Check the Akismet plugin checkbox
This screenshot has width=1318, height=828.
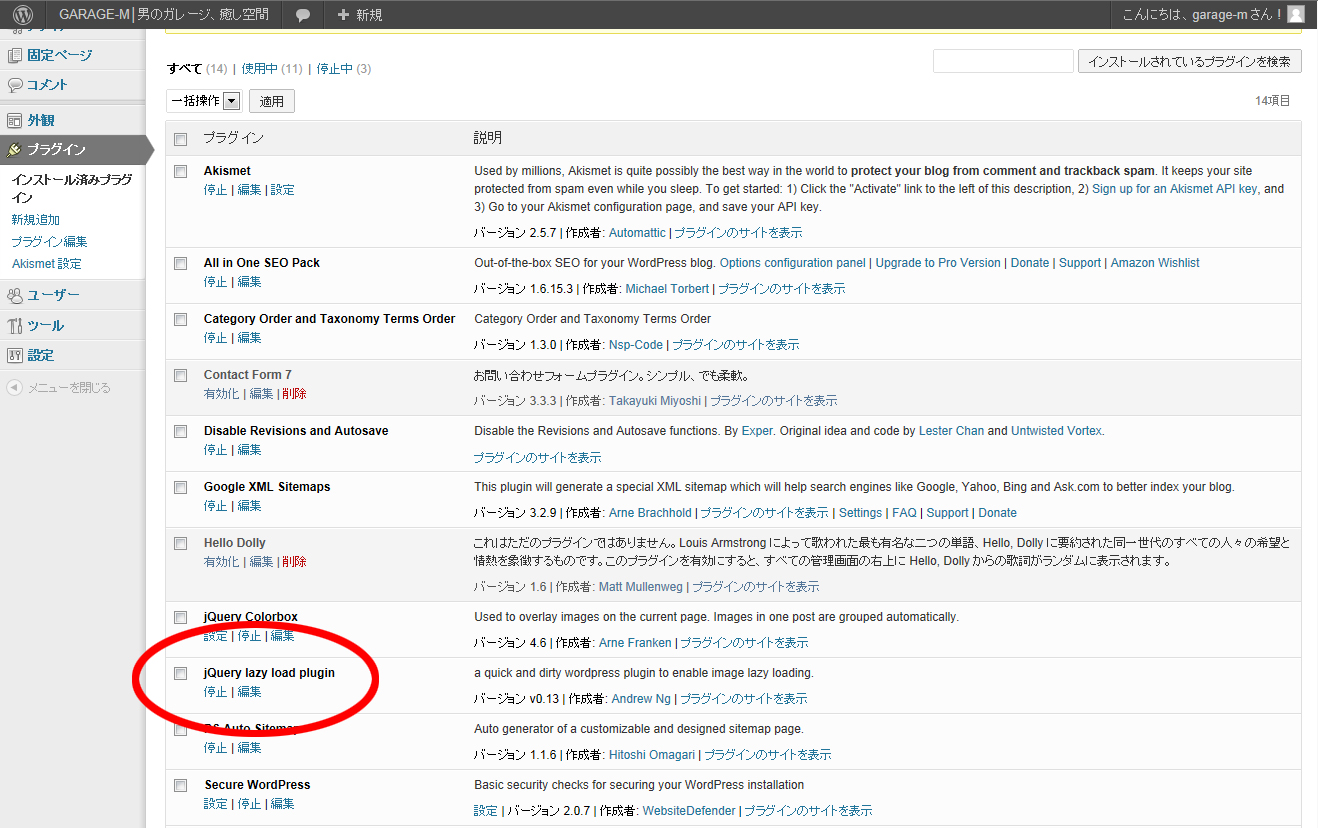coord(181,172)
